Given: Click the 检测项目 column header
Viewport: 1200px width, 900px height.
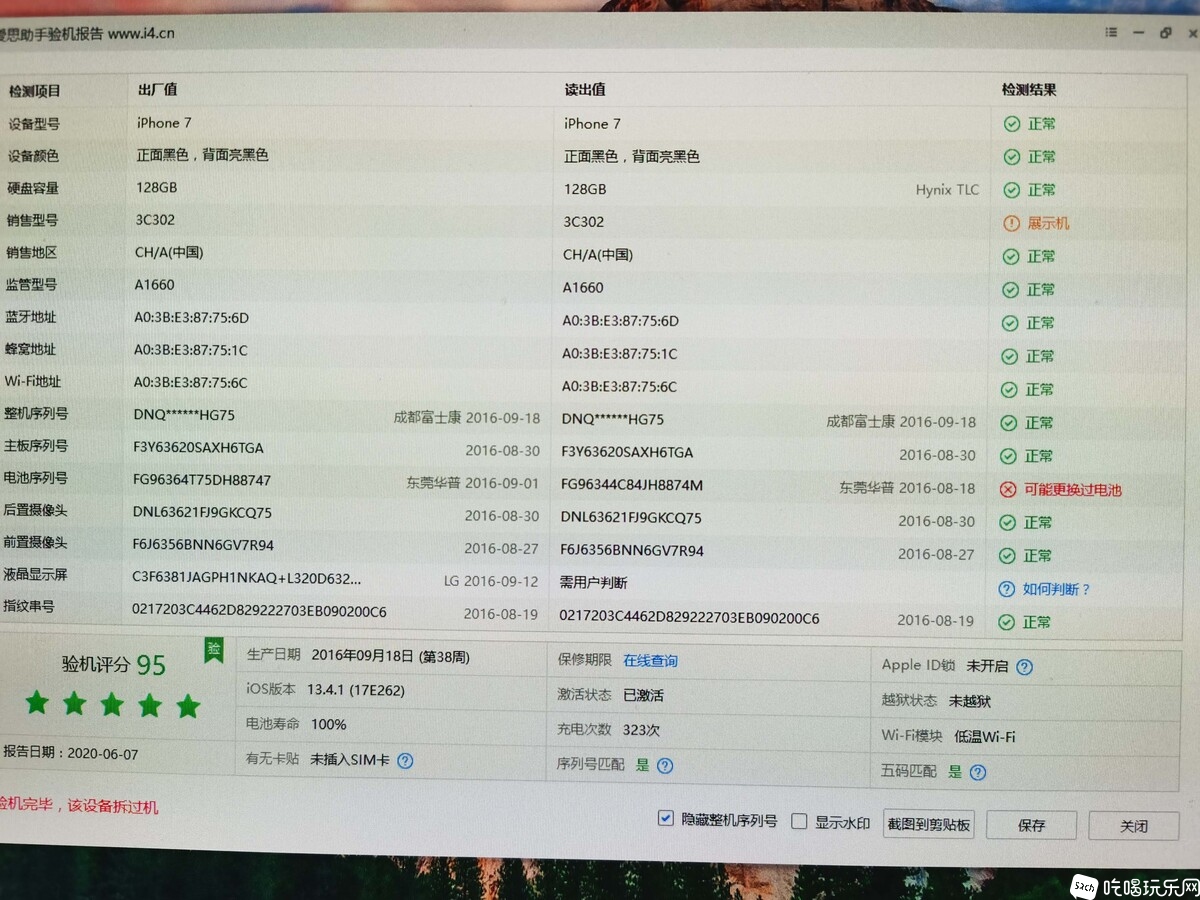Looking at the screenshot, I should coord(35,91).
